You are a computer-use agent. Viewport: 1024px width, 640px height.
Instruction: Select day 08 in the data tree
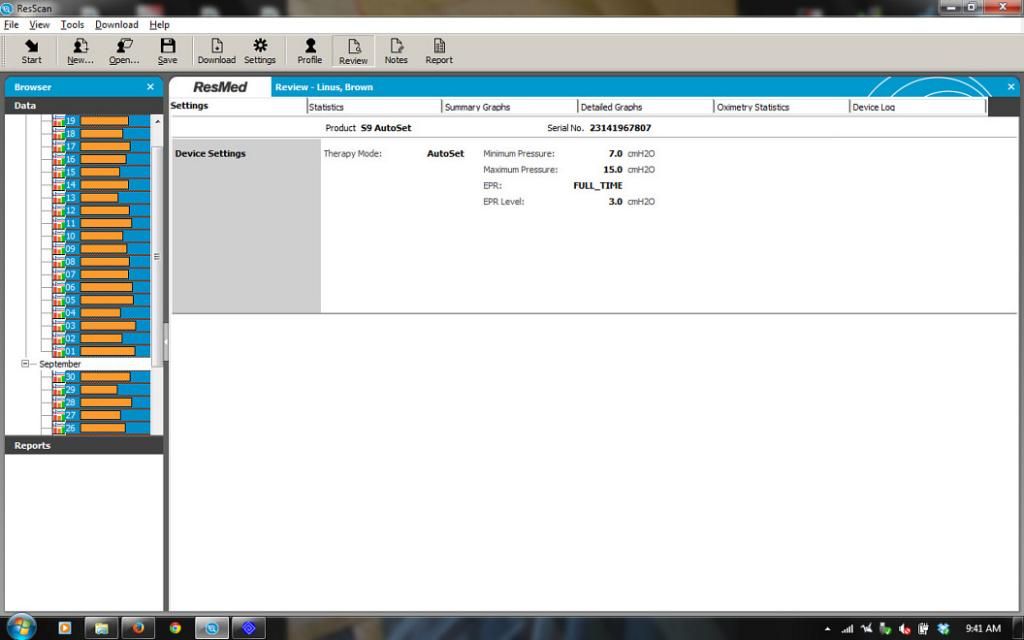[101, 261]
